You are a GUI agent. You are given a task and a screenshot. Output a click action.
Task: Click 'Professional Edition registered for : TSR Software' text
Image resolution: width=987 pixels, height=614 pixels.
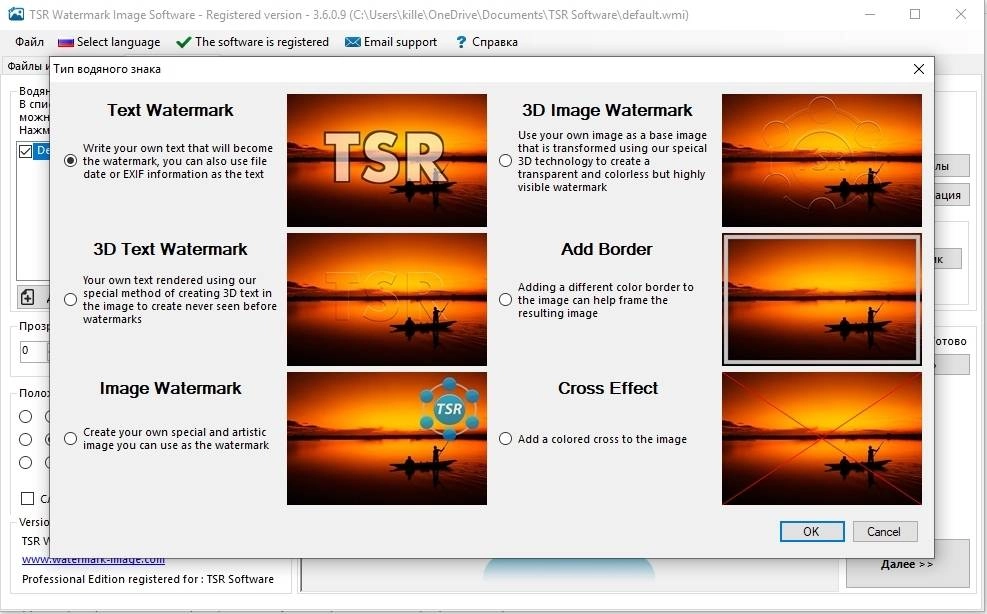(x=148, y=579)
